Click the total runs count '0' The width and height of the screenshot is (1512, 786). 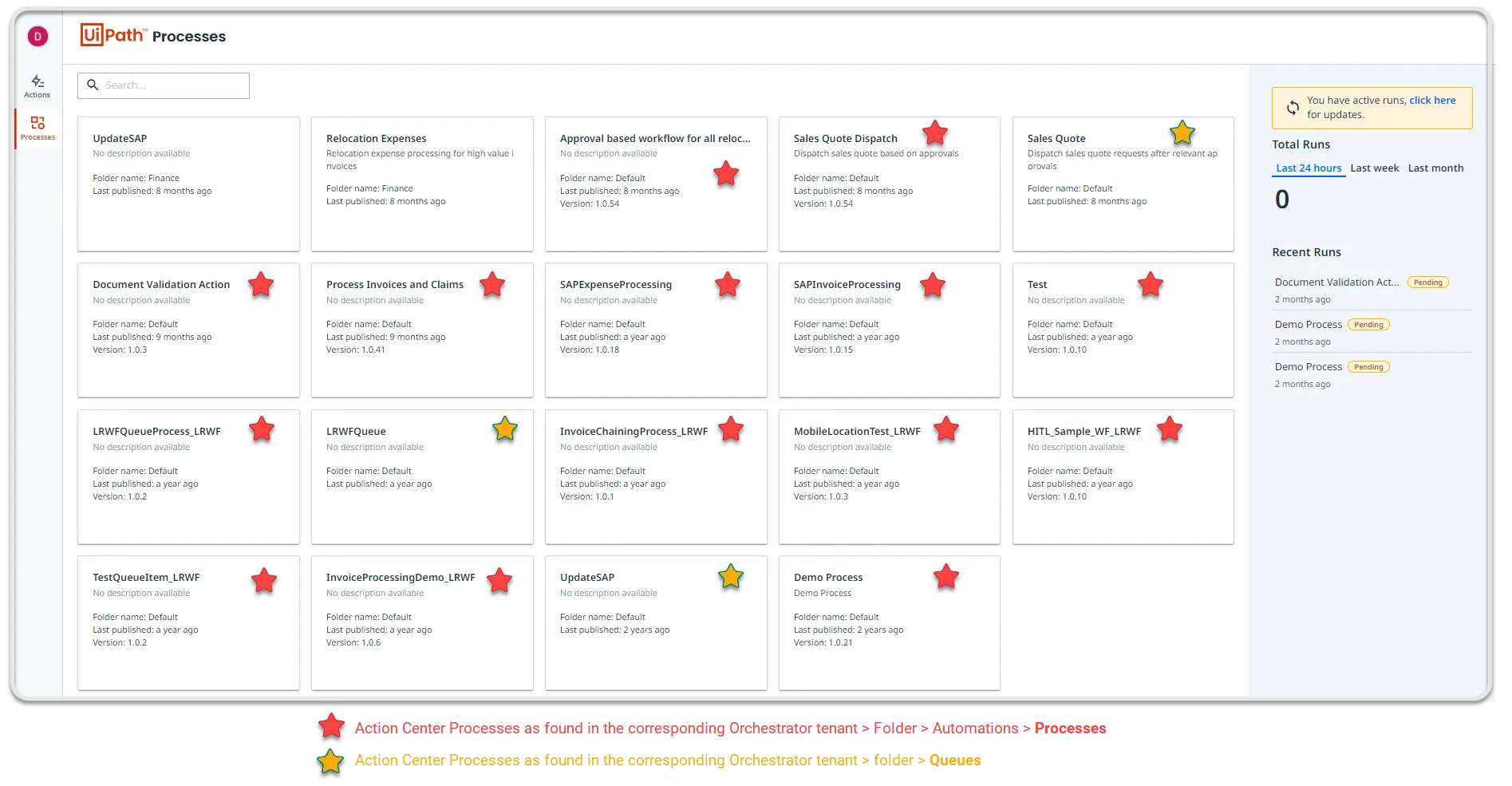tap(1282, 199)
